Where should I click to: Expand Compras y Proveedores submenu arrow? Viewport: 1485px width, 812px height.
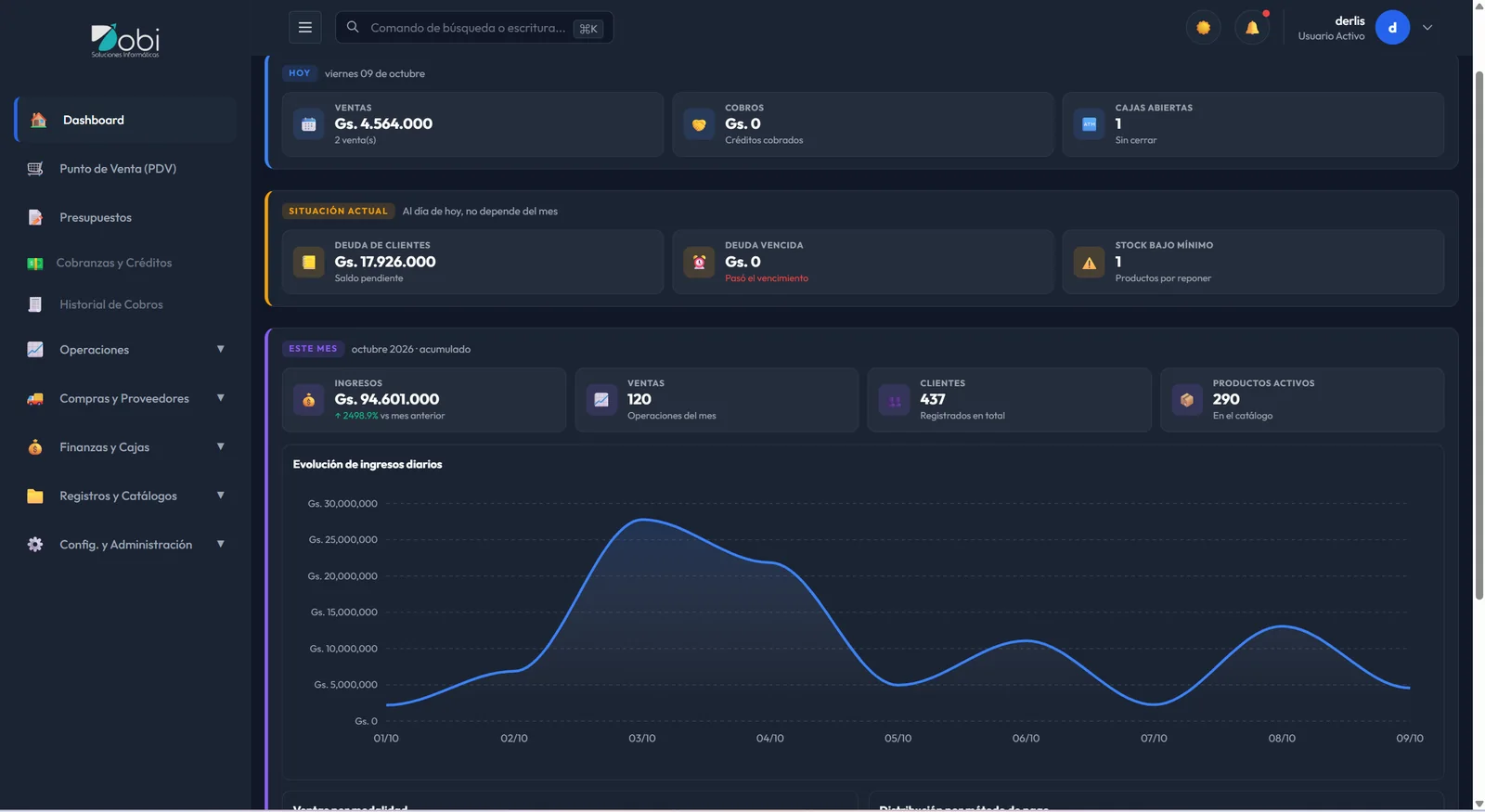pyautogui.click(x=220, y=398)
